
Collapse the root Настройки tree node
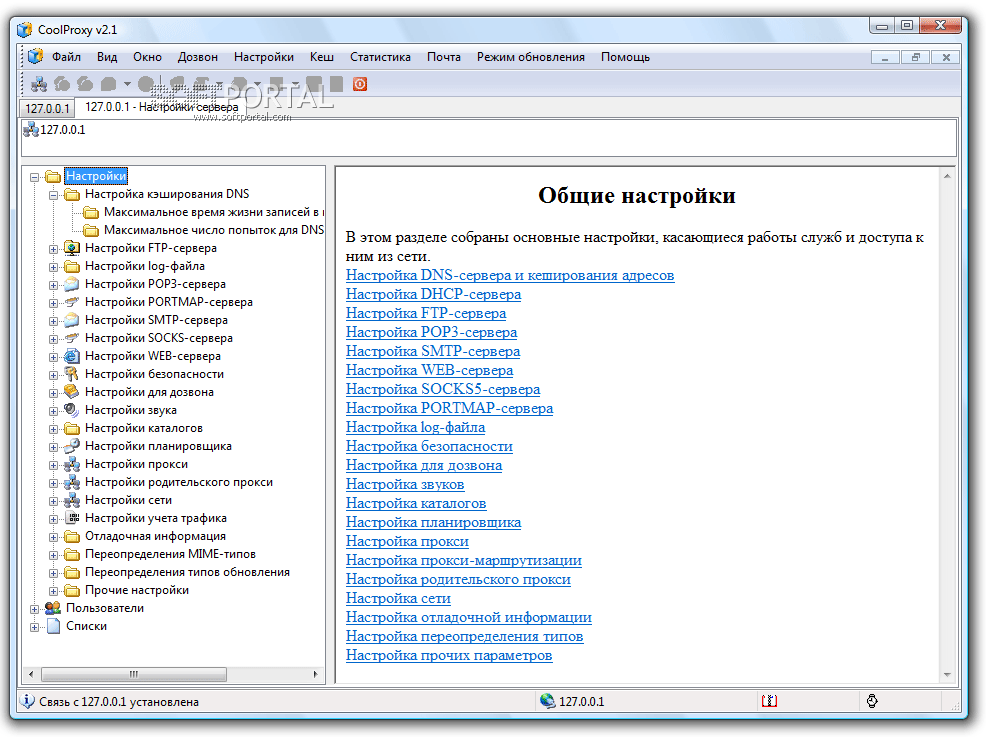(35, 177)
